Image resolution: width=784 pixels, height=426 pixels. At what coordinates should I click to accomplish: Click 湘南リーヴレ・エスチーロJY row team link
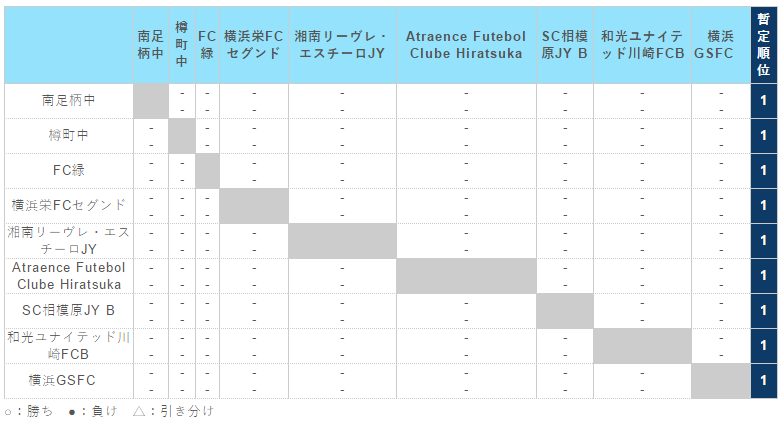pos(69,240)
